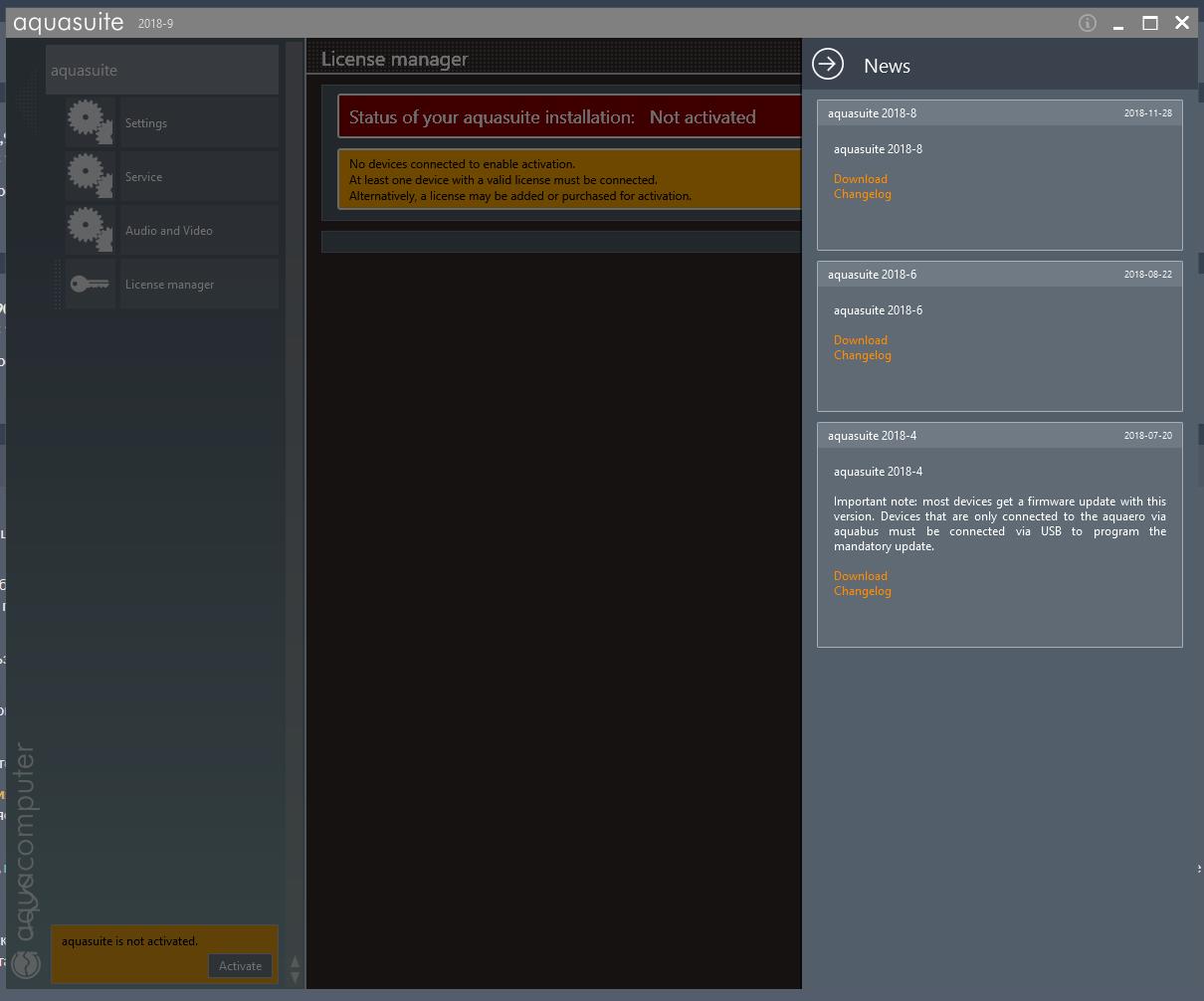Download aquasuite 2018-4
The width and height of the screenshot is (1204, 1001).
tap(861, 576)
